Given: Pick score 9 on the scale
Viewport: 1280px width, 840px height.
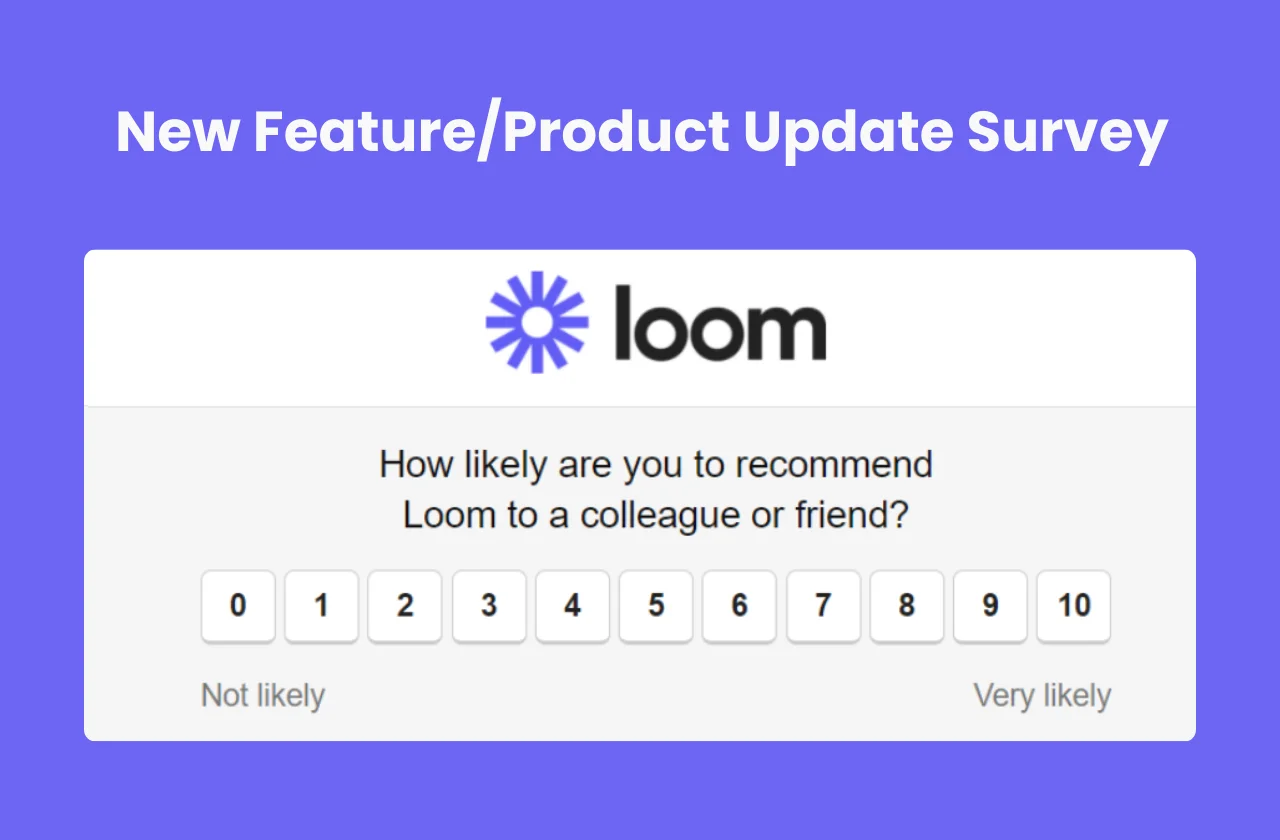Looking at the screenshot, I should point(990,606).
